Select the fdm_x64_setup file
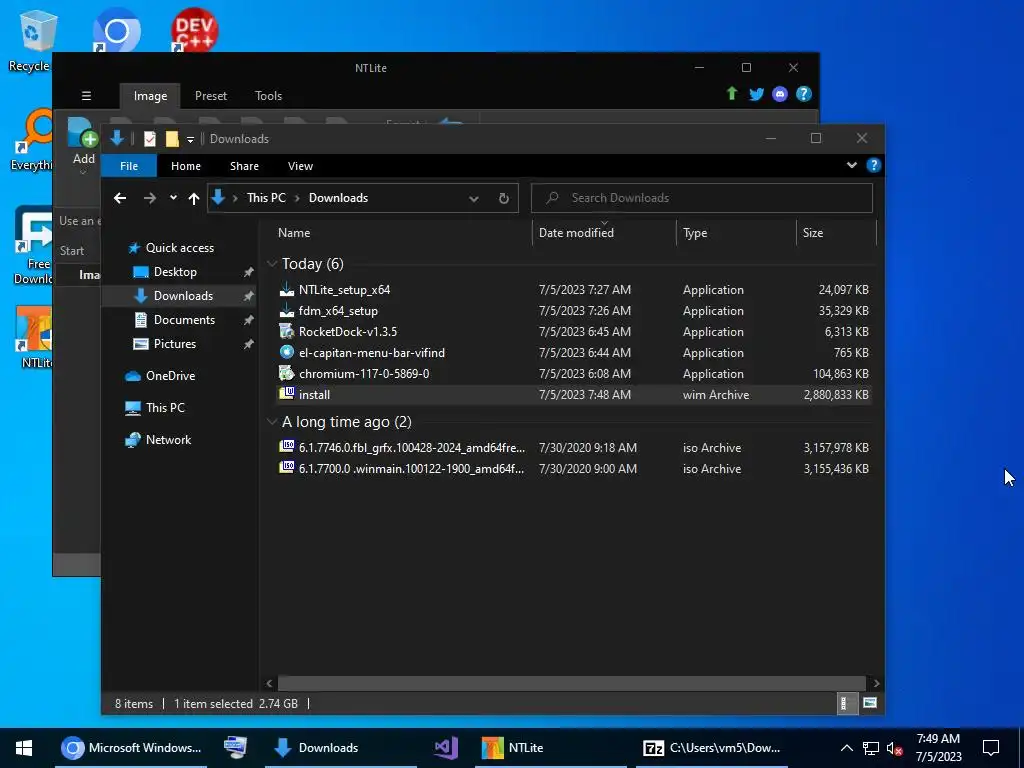This screenshot has height=768, width=1024. tap(573, 311)
